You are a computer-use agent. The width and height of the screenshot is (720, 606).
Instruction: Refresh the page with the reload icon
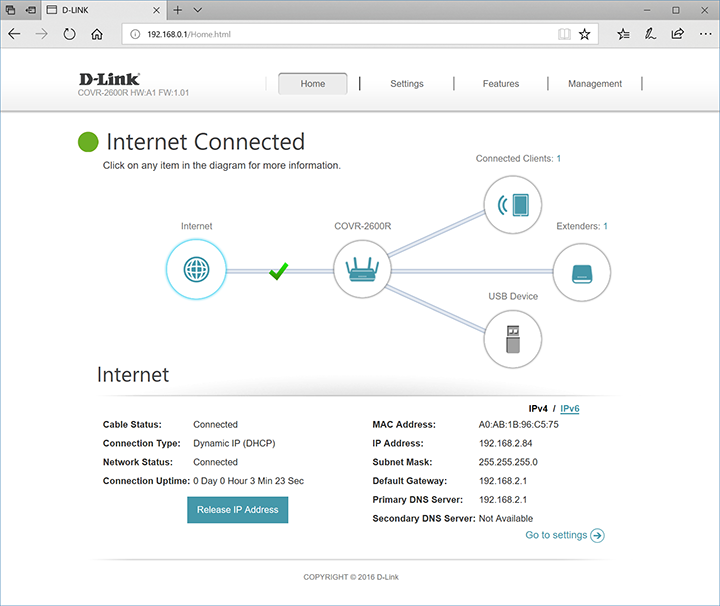coord(69,33)
